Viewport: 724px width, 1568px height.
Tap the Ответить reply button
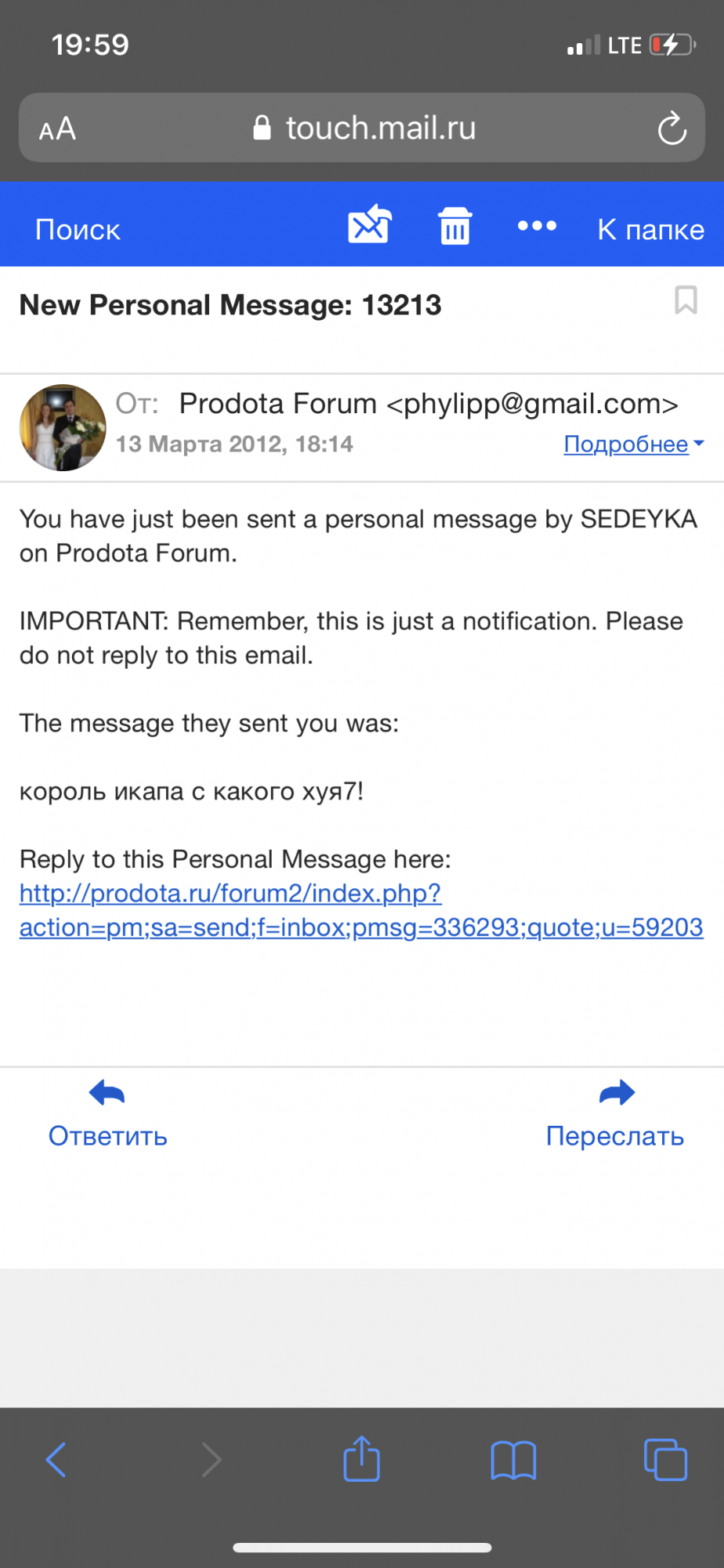(x=108, y=1136)
